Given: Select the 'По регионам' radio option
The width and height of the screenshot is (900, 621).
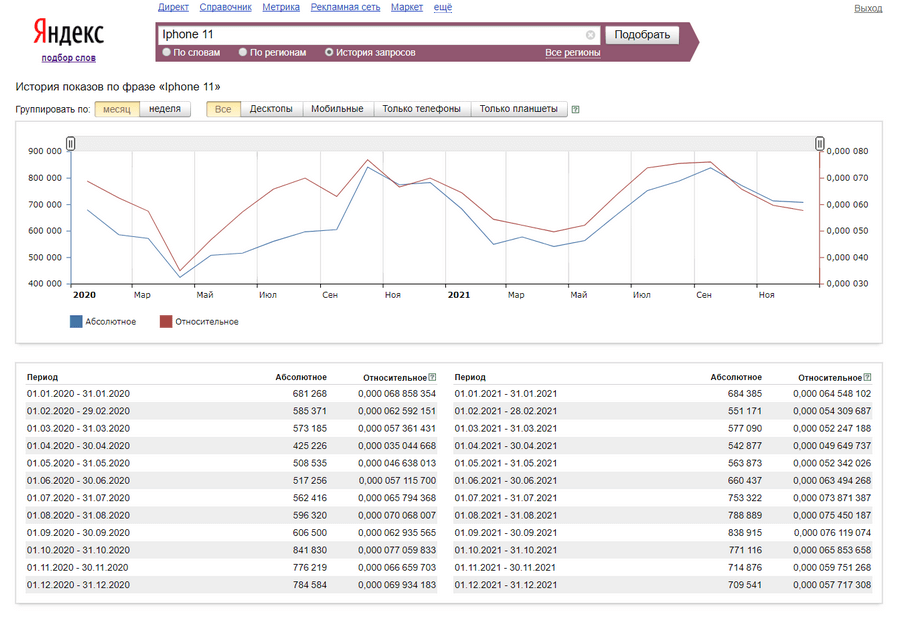Looking at the screenshot, I should (243, 52).
